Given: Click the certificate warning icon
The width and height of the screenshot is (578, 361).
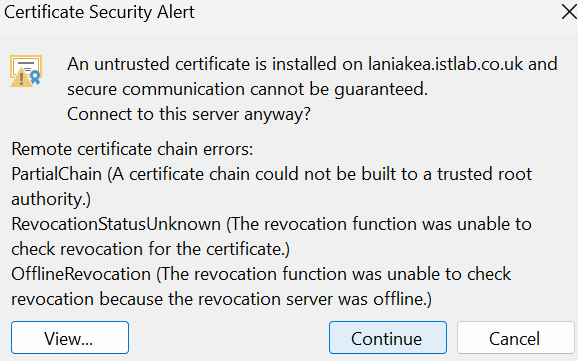Looking at the screenshot, I should pyautogui.click(x=26, y=71).
